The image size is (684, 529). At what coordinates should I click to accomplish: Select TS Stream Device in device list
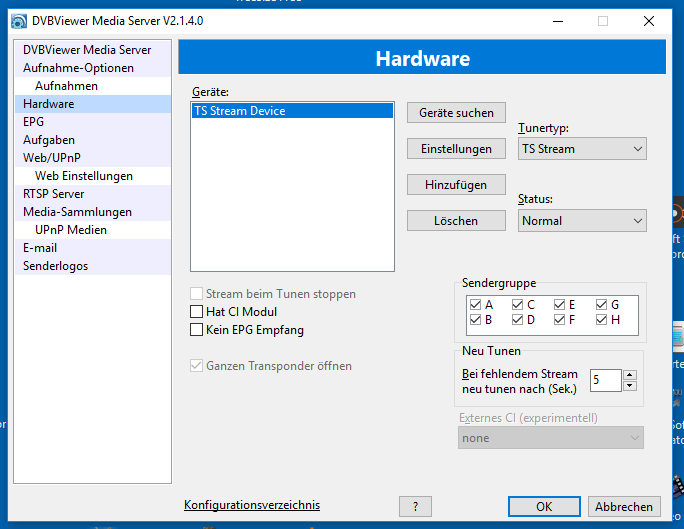240,111
